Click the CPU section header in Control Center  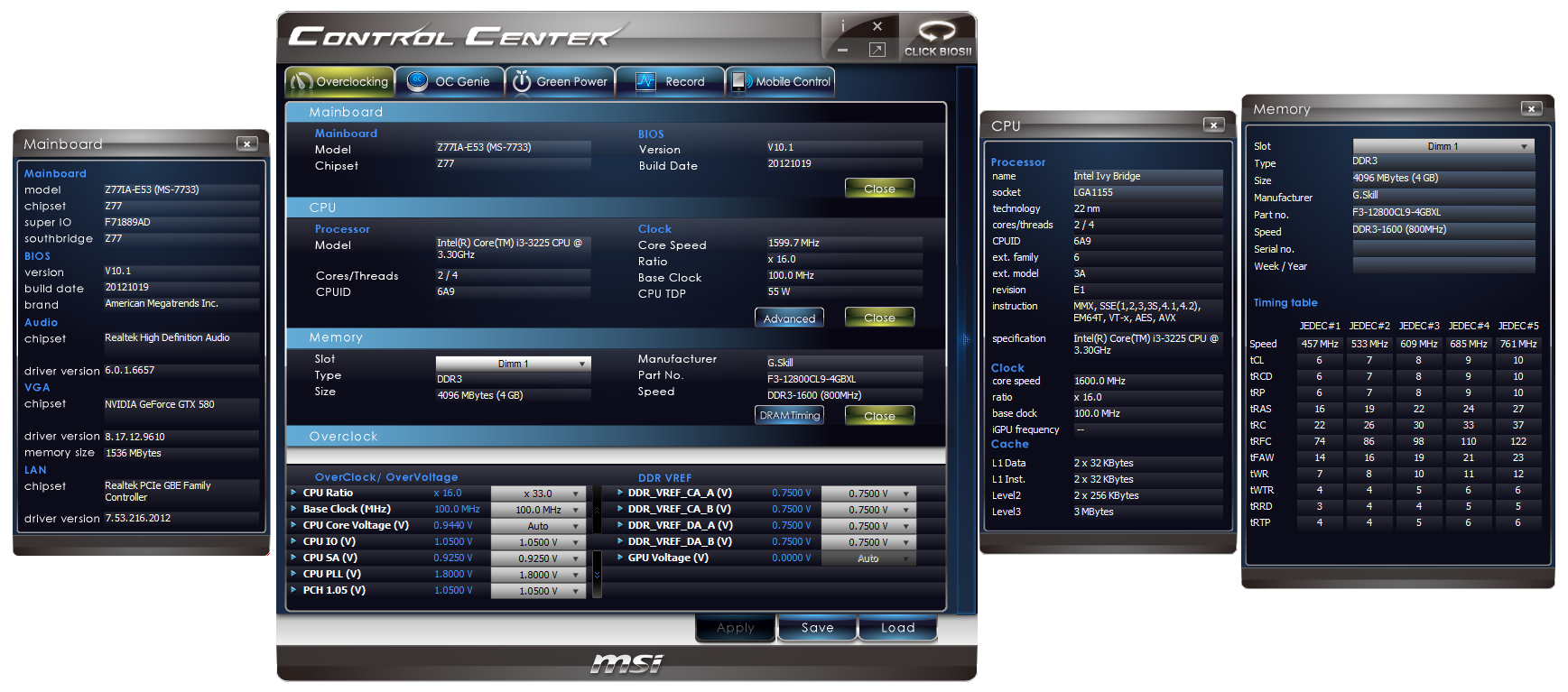[616, 208]
